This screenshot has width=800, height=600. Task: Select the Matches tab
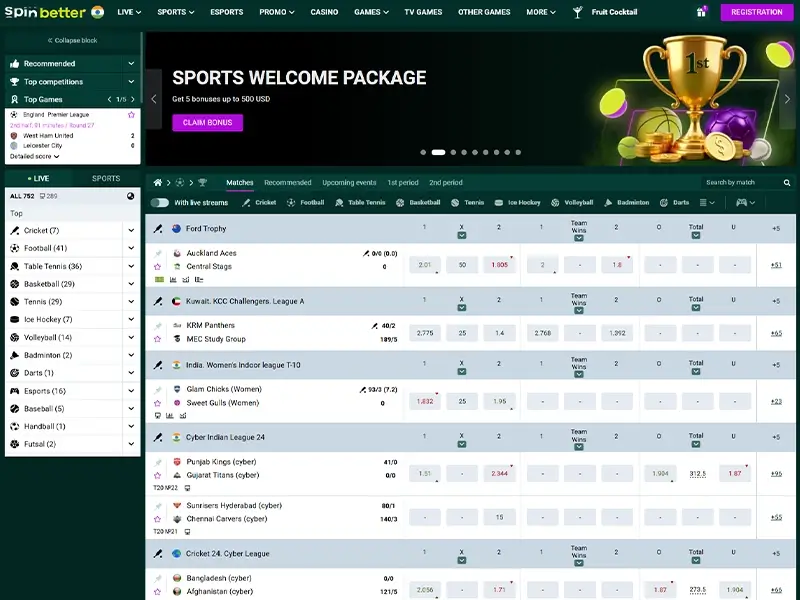240,183
